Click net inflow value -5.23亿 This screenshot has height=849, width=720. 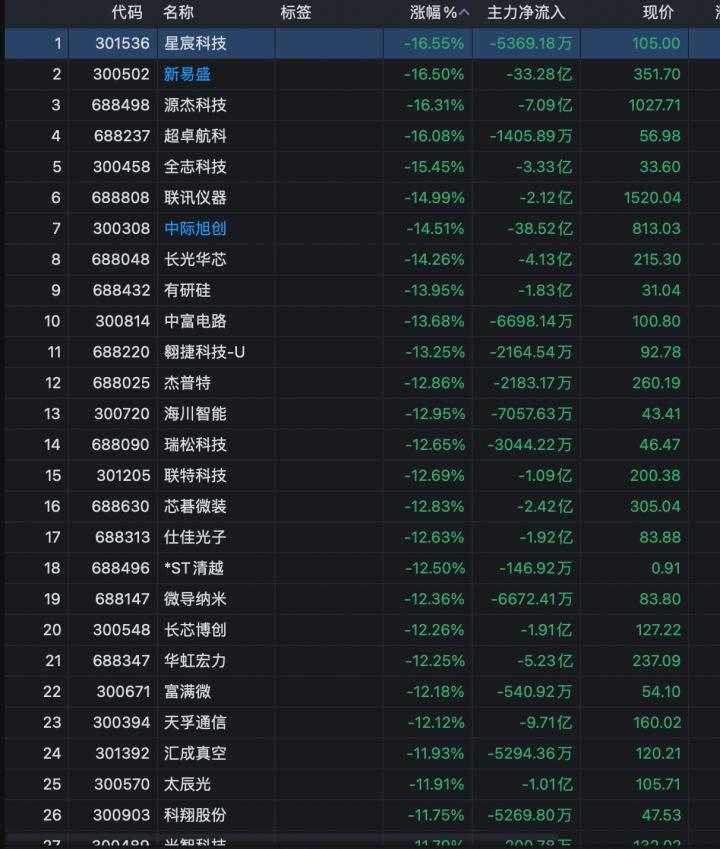coord(545,661)
